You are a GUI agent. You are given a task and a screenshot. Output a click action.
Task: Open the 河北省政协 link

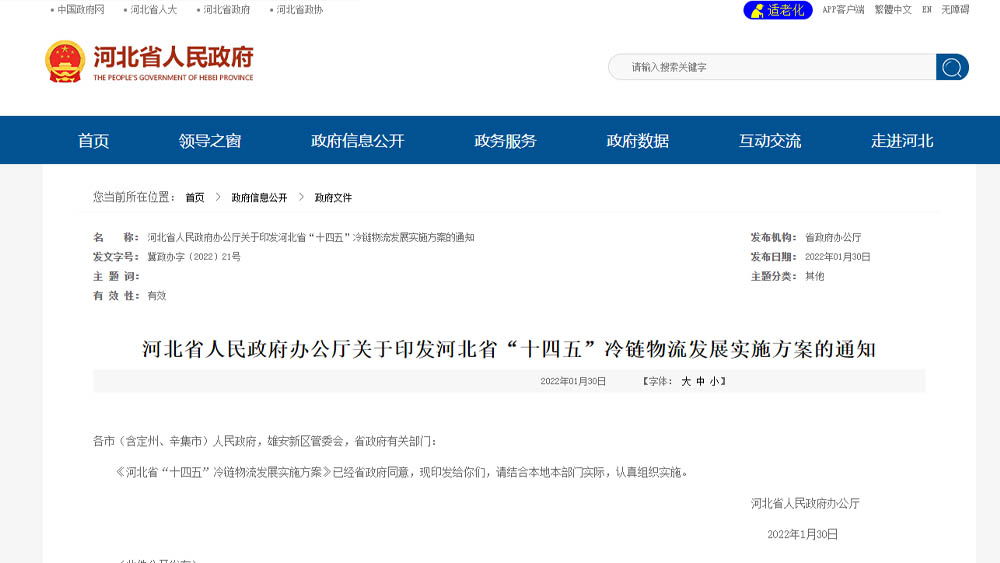tap(300, 10)
